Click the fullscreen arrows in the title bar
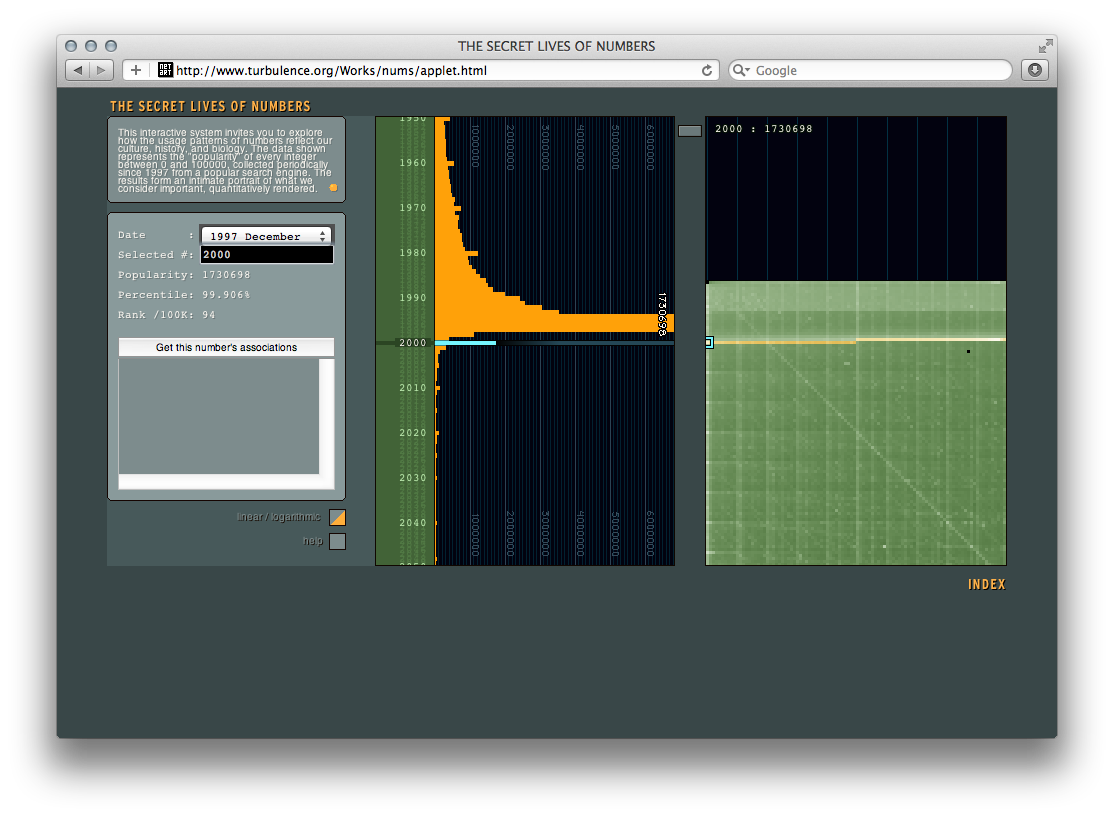This screenshot has width=1114, height=817. pos(1045,46)
